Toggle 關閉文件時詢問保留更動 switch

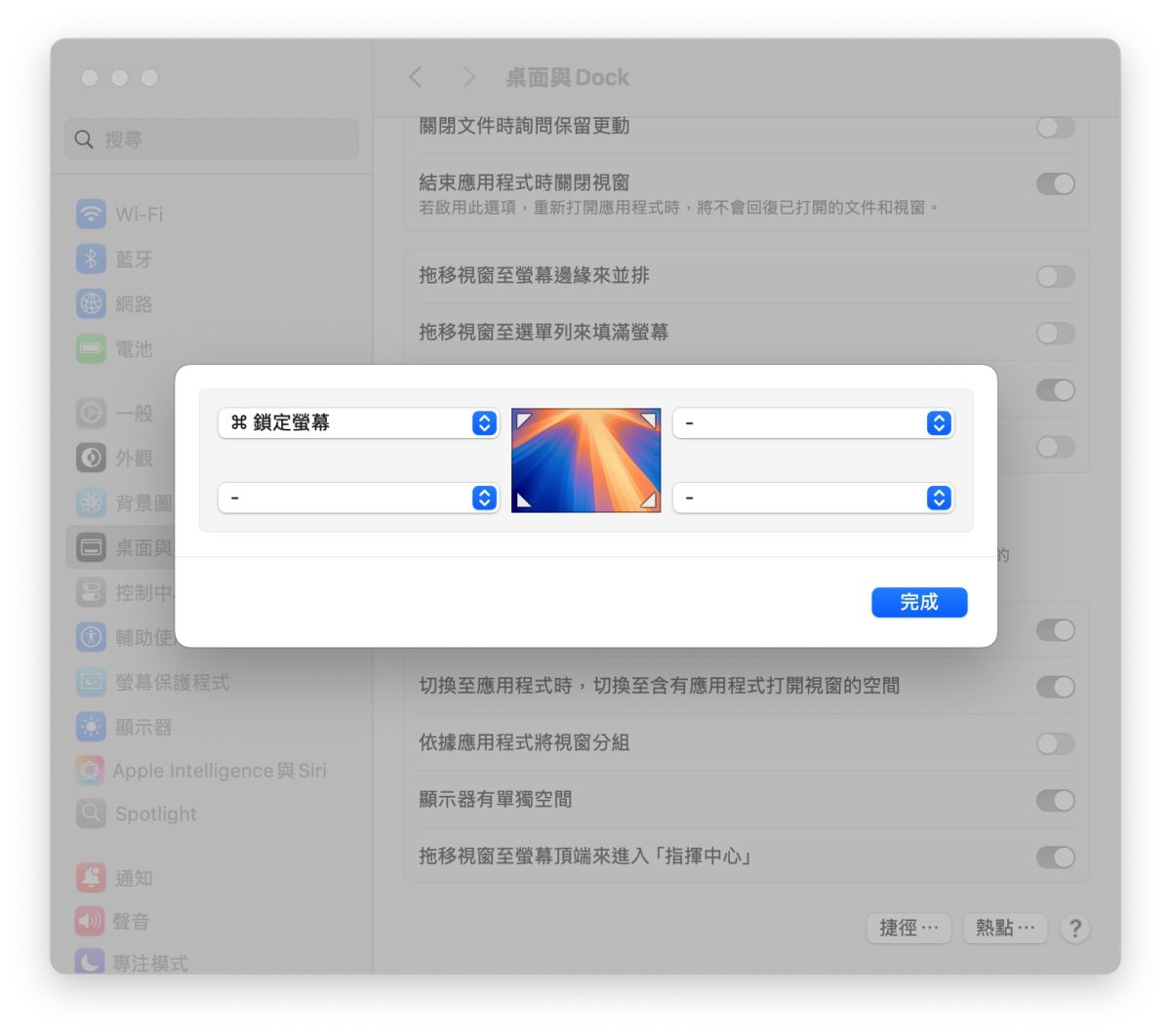coord(1055,127)
